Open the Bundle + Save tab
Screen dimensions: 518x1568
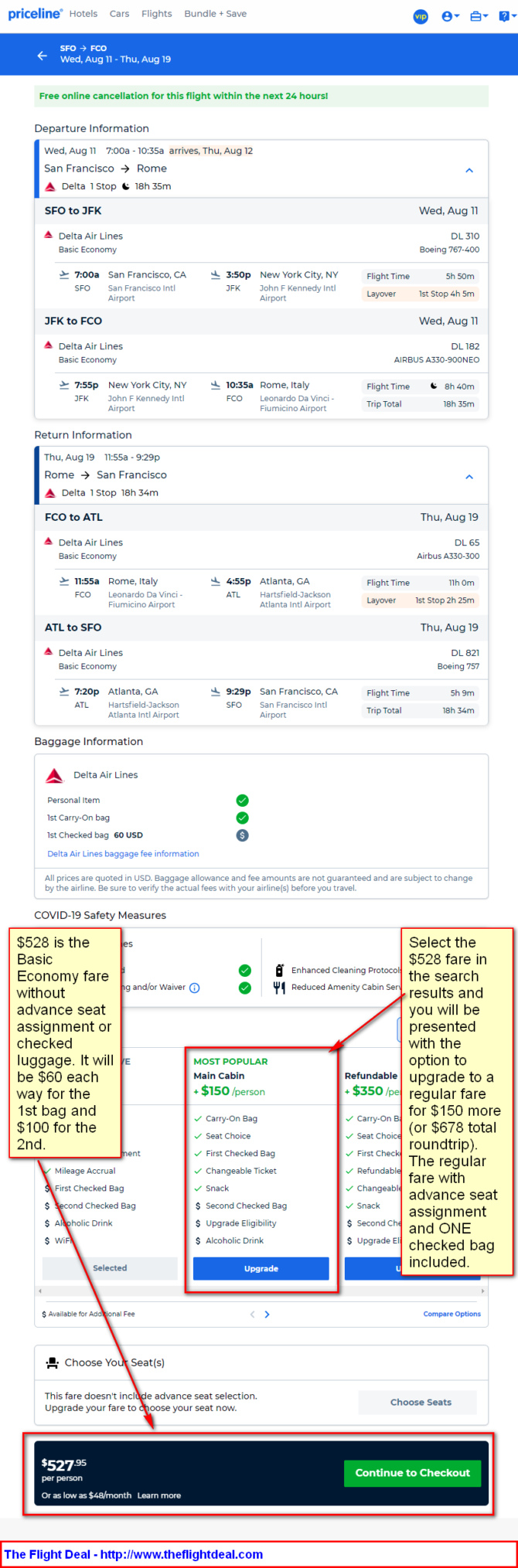215,14
